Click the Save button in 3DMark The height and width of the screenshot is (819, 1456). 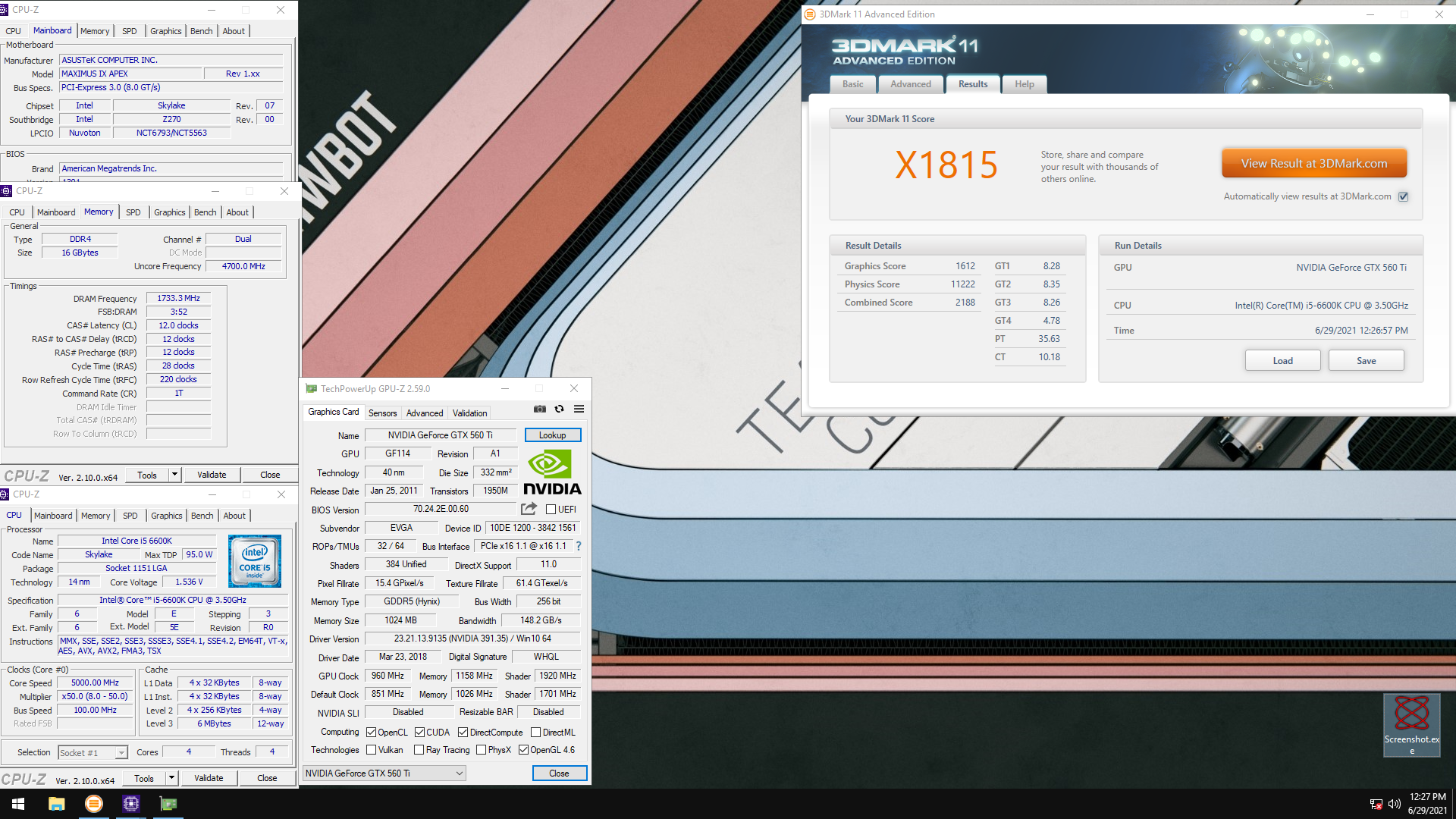(1367, 361)
